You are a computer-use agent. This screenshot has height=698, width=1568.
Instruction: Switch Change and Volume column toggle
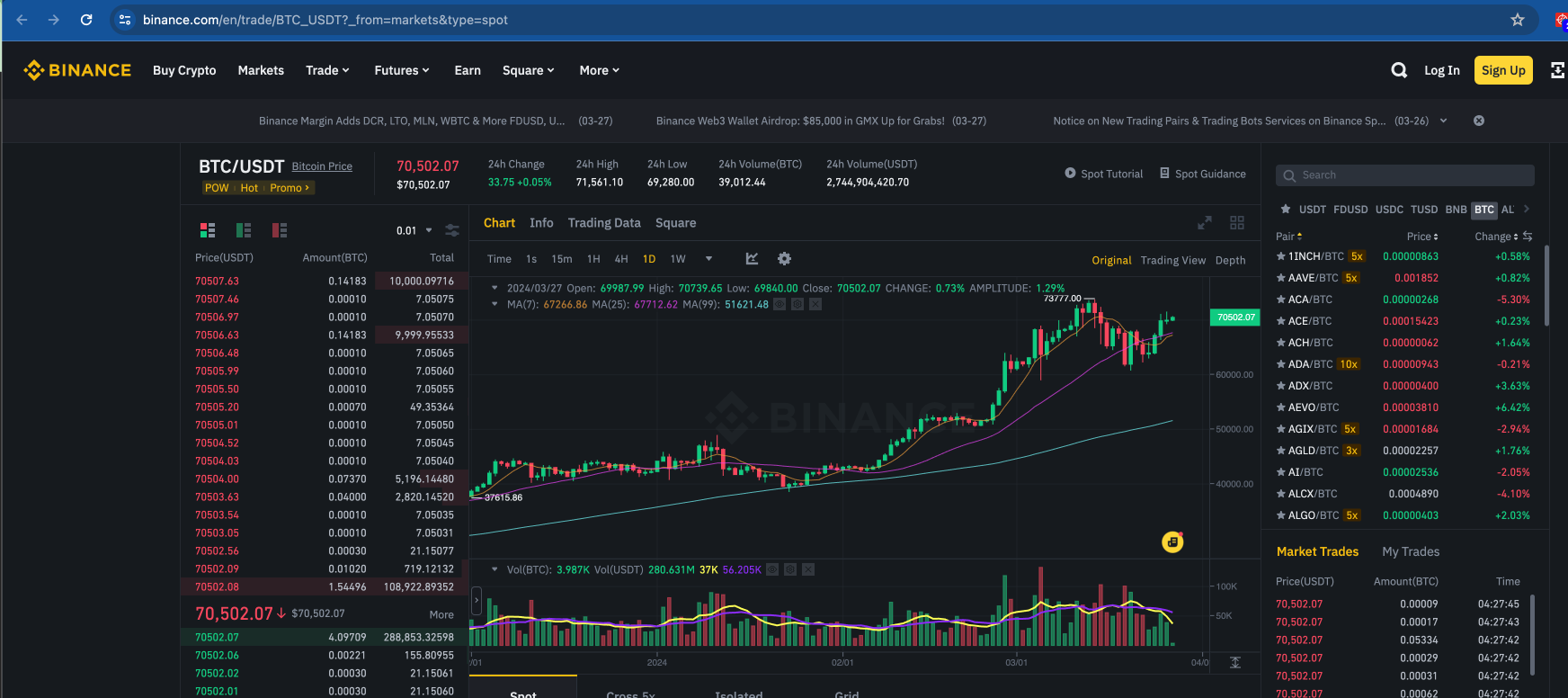[x=1528, y=236]
